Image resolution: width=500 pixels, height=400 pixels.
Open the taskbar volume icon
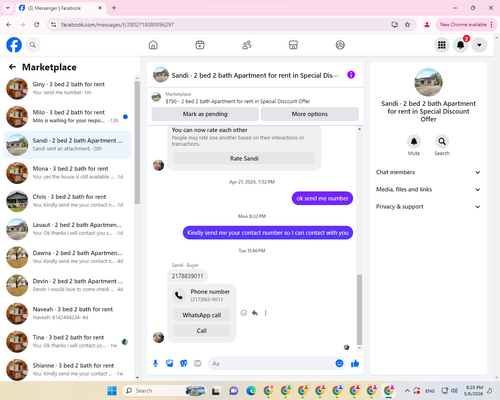454,391
